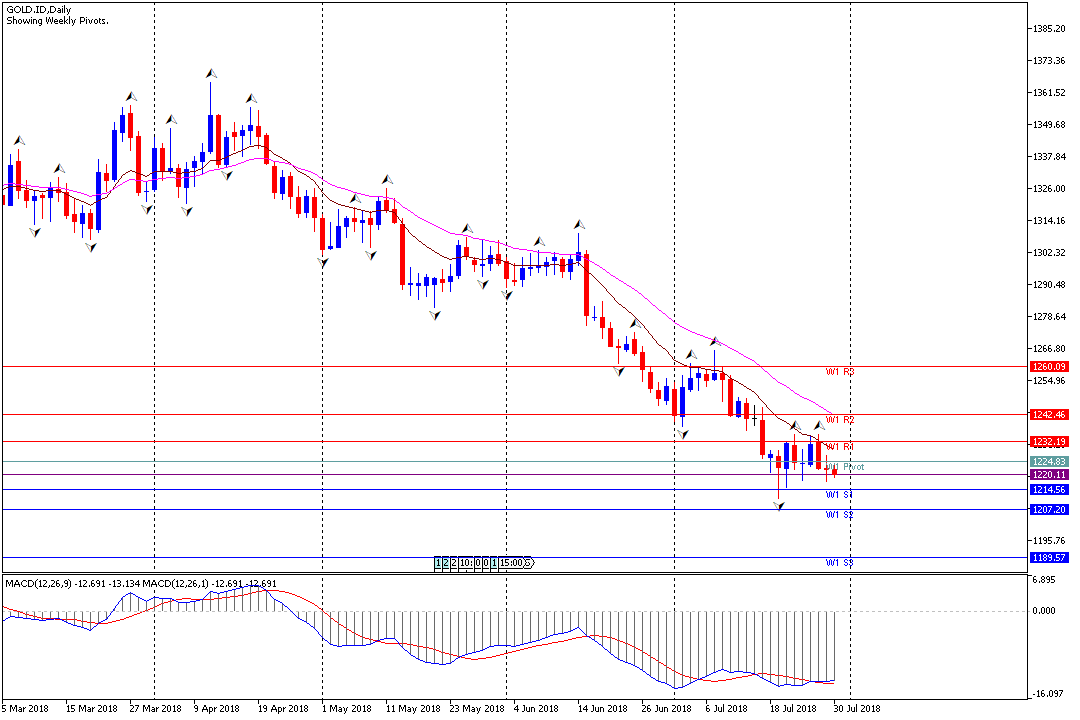Click the blue 1207.20 price tag

(x=1049, y=510)
